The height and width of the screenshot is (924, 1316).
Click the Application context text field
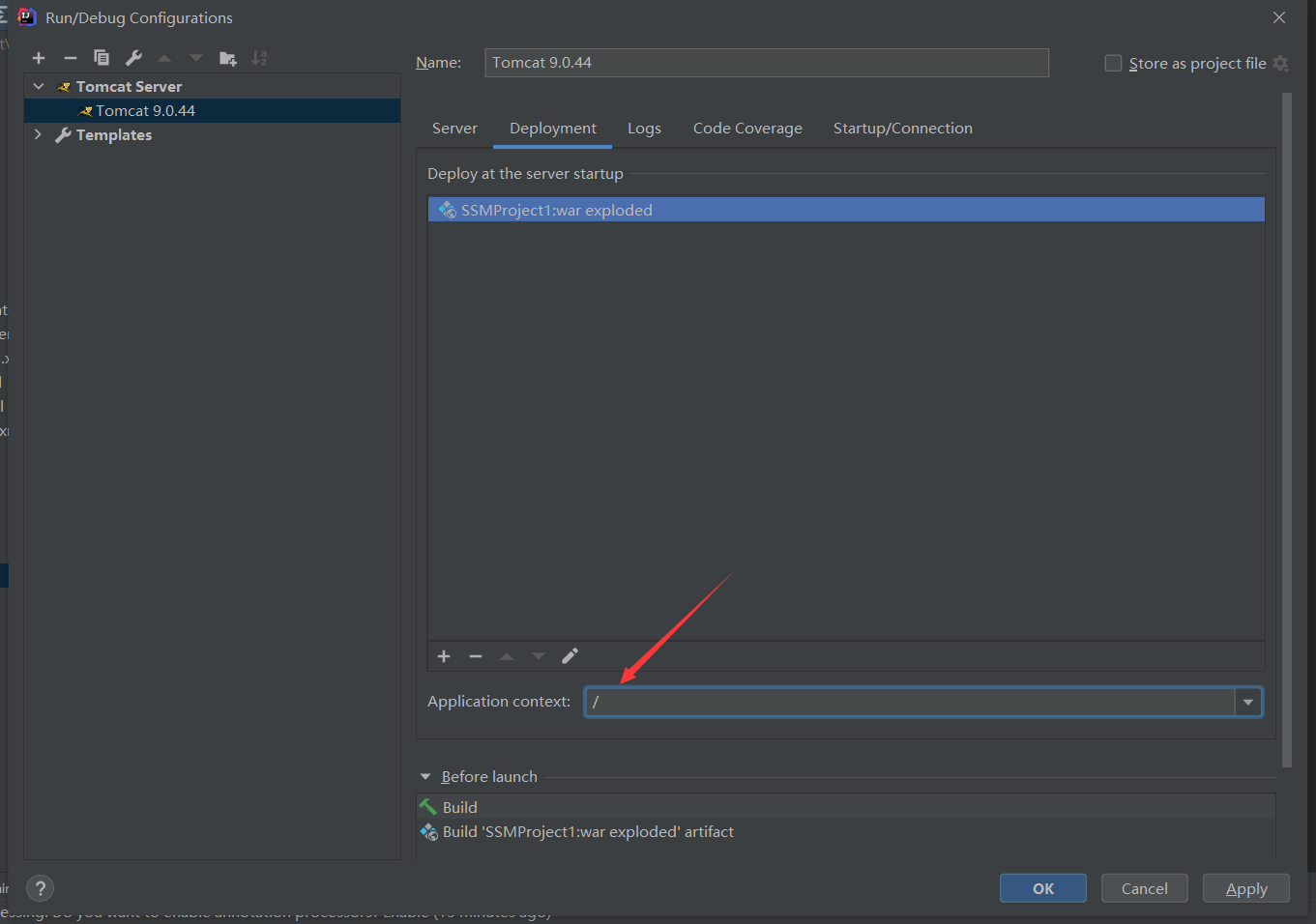click(x=910, y=702)
